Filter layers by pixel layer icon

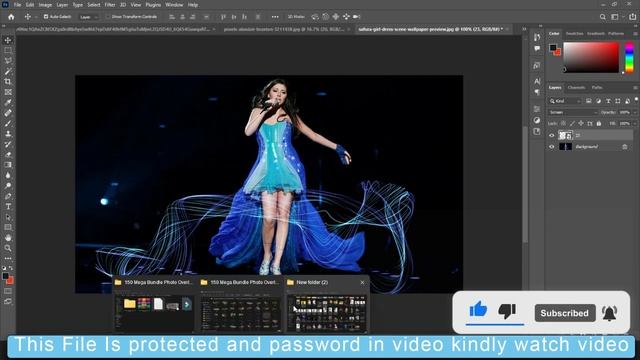click(x=589, y=101)
